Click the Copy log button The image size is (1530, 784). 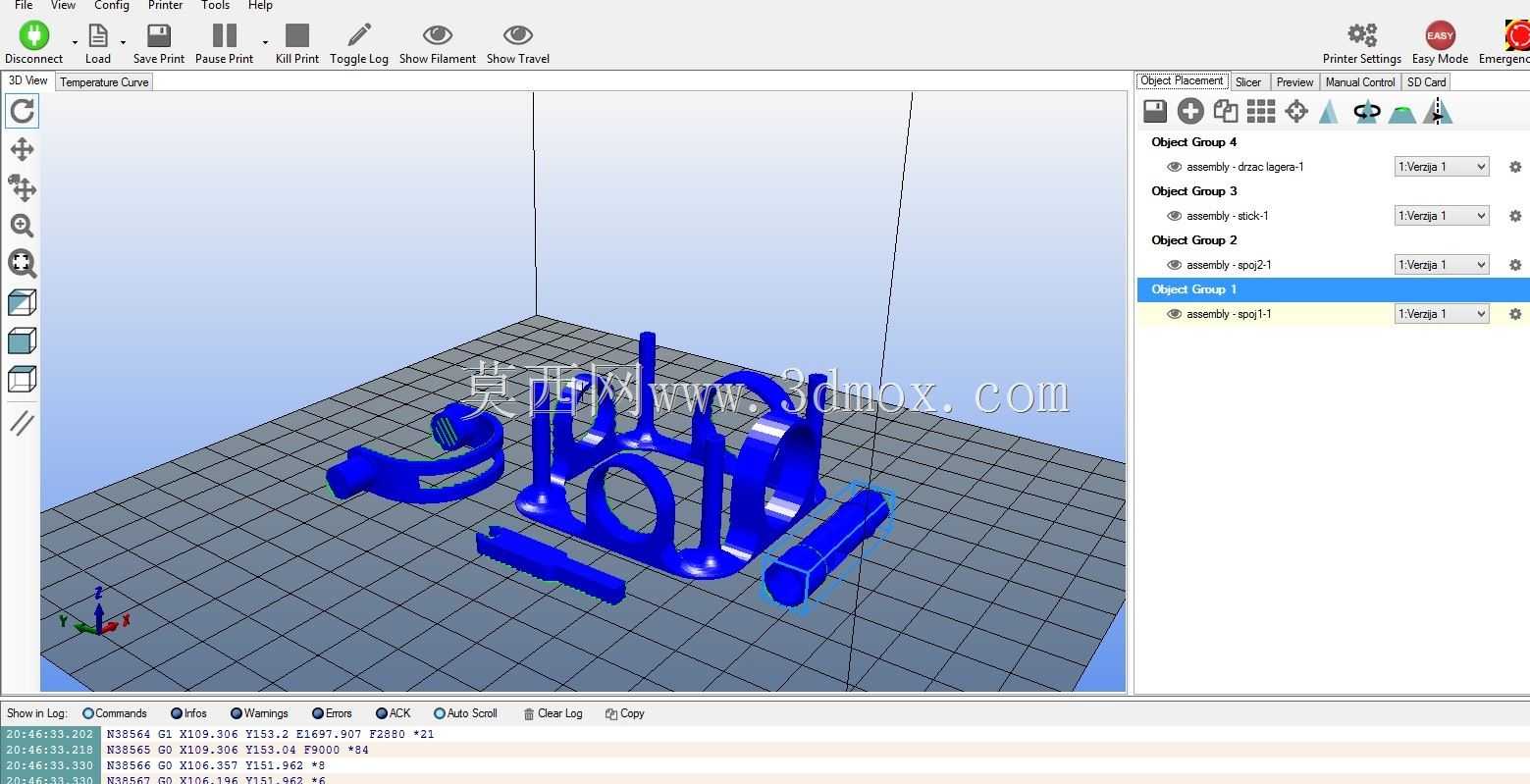pos(625,713)
